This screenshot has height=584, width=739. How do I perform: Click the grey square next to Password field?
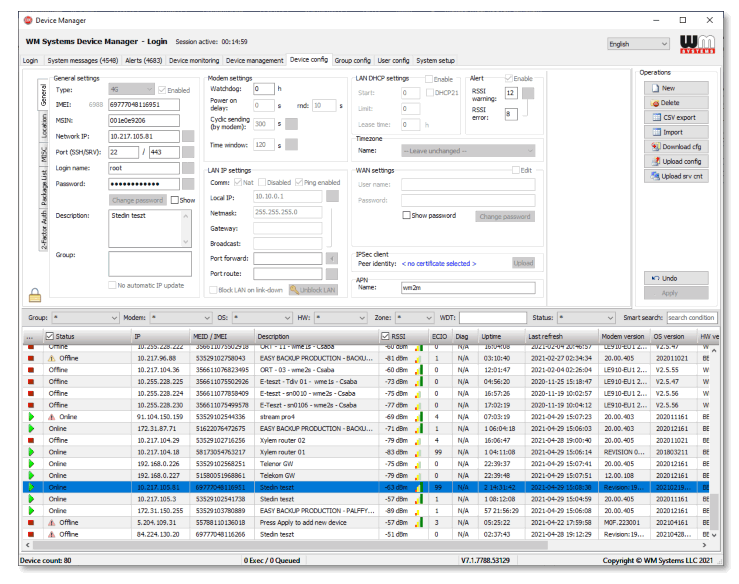[188, 184]
